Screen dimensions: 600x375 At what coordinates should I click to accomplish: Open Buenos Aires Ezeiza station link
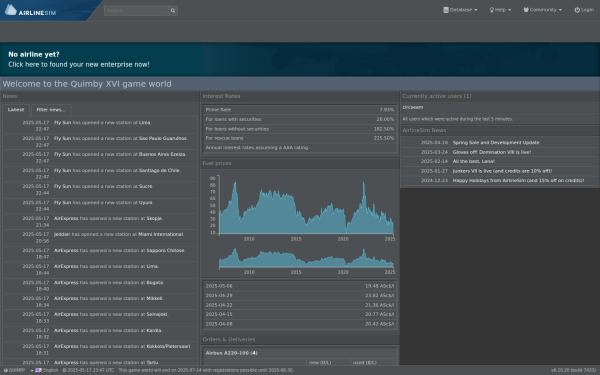pyautogui.click(x=162, y=154)
